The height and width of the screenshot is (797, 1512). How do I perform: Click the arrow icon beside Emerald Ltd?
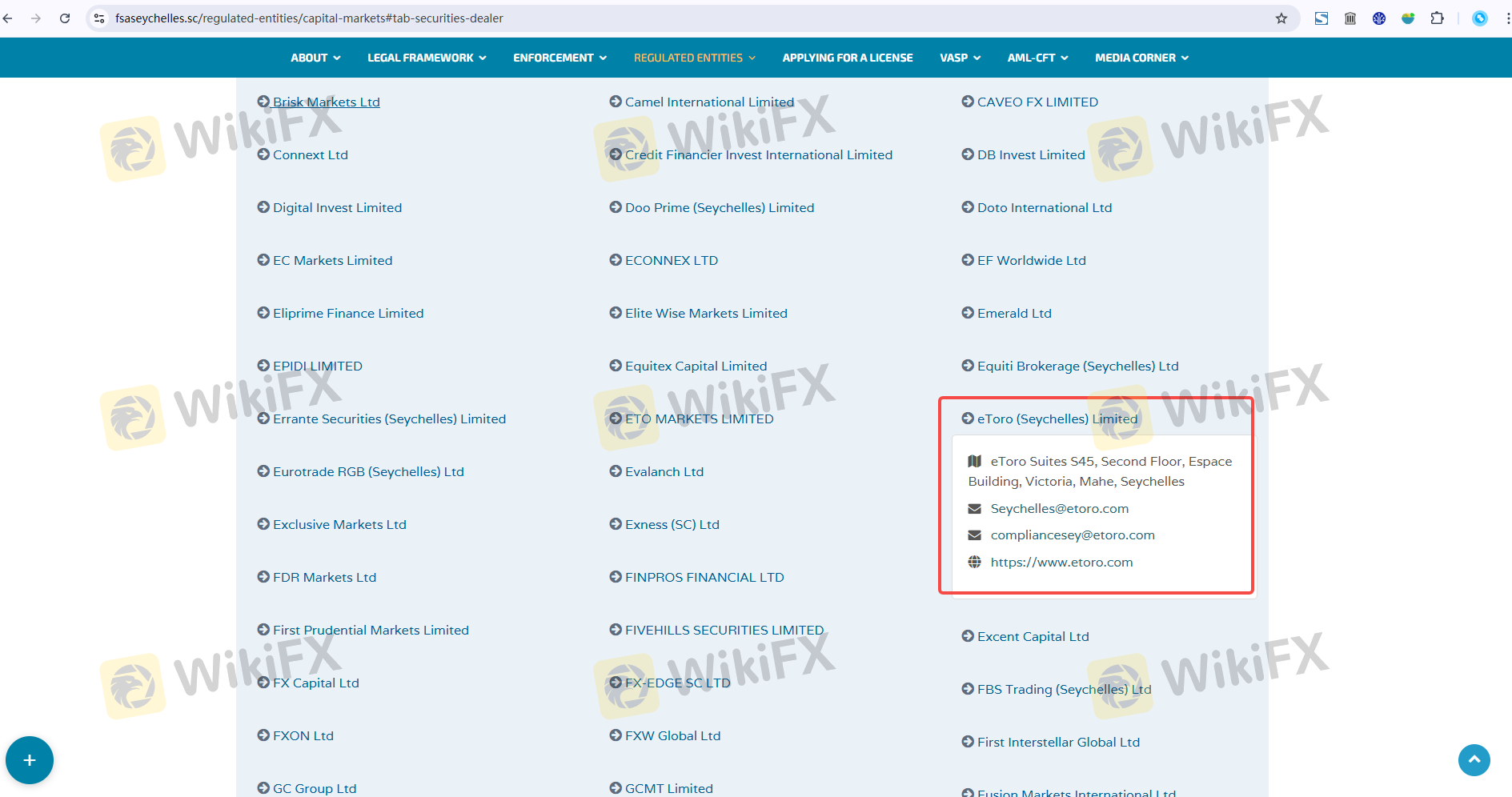[x=968, y=313]
